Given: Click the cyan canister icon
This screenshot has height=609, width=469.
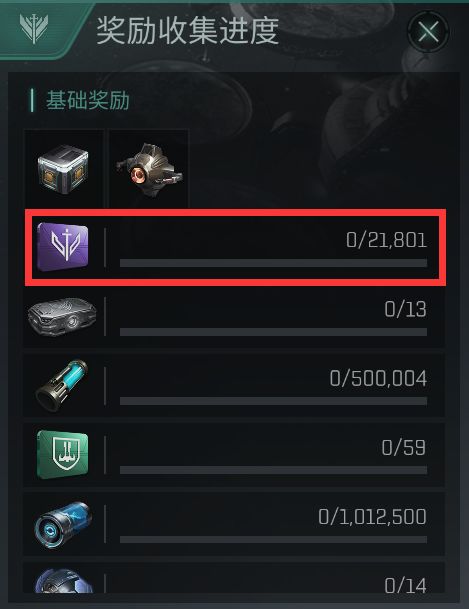Looking at the screenshot, I should pos(62,385).
